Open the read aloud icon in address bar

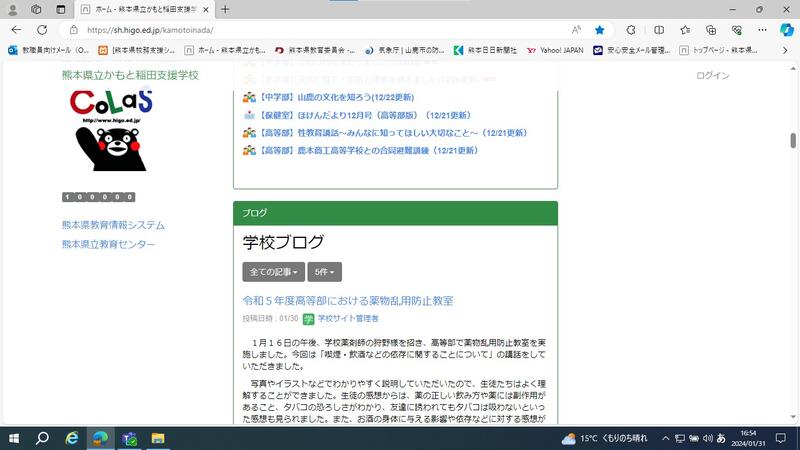pyautogui.click(x=577, y=30)
